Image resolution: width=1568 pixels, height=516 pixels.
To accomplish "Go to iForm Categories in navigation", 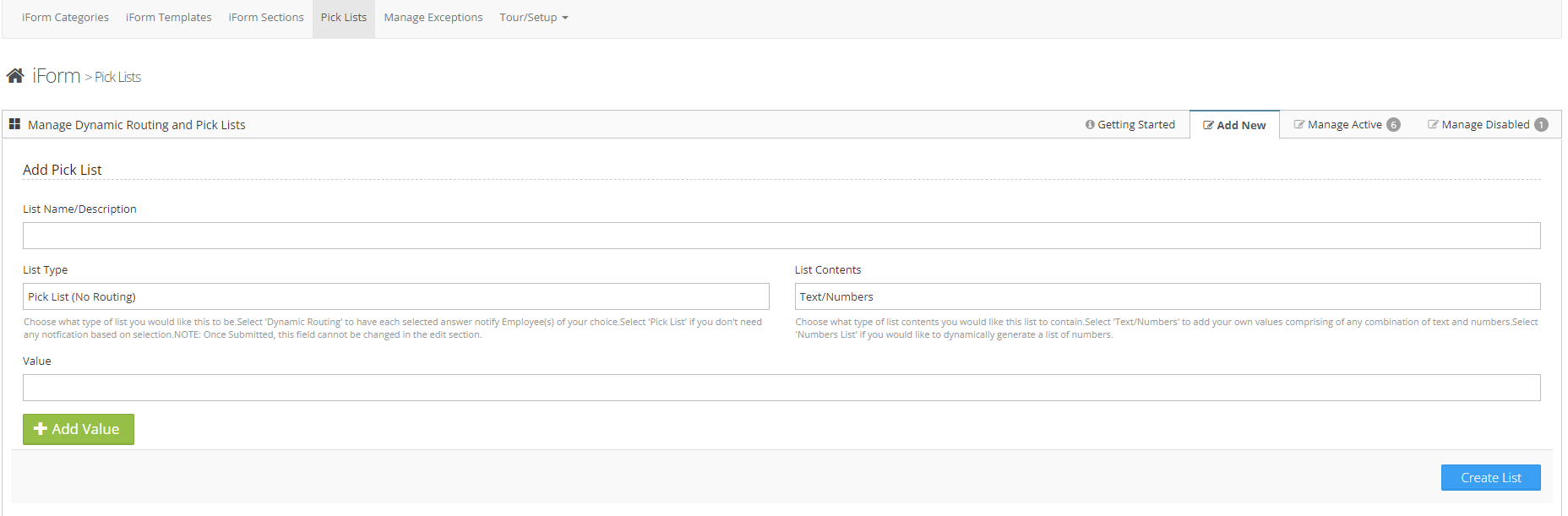I will [x=65, y=18].
